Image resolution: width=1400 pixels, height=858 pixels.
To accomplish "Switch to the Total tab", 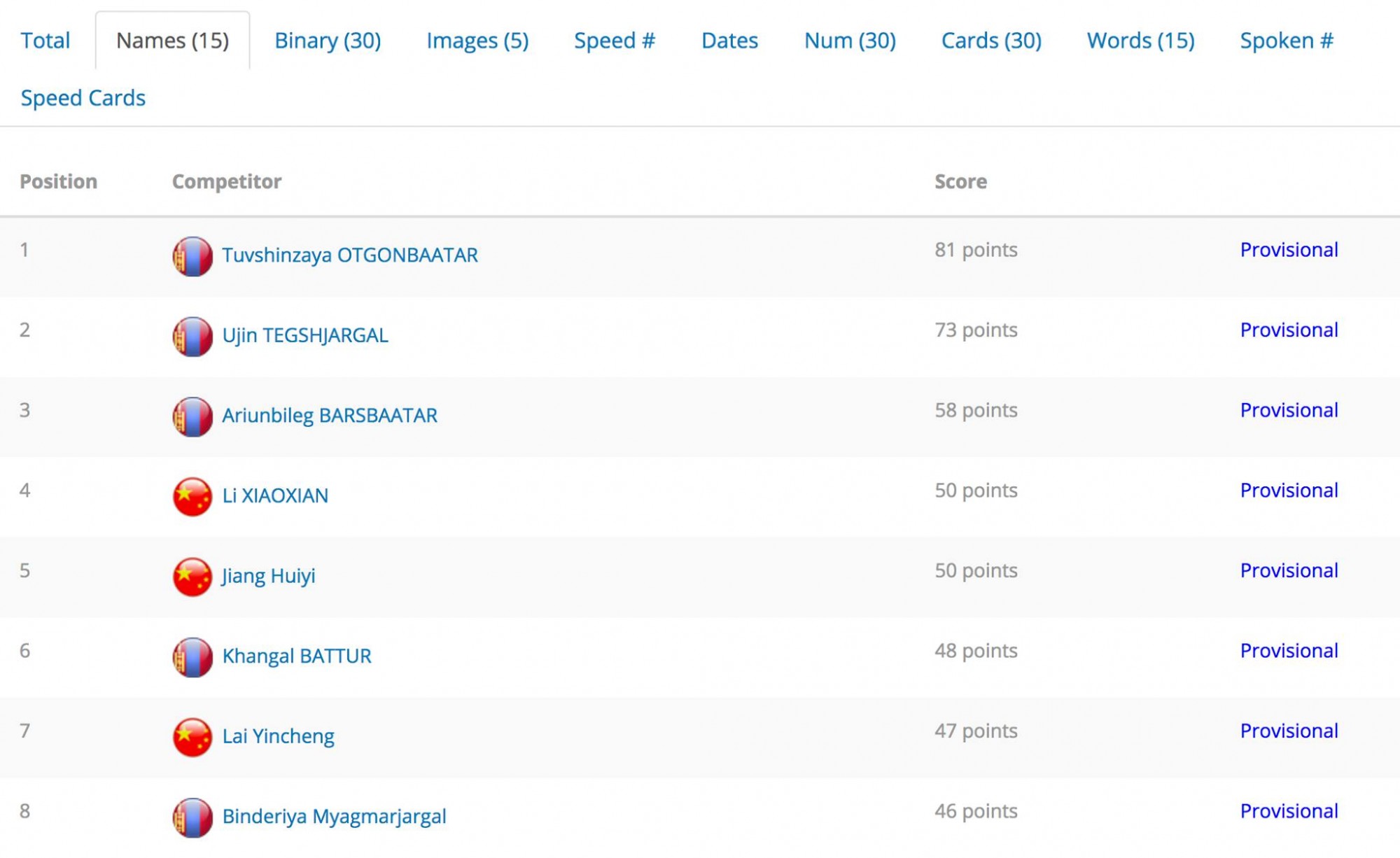I will coord(45,41).
